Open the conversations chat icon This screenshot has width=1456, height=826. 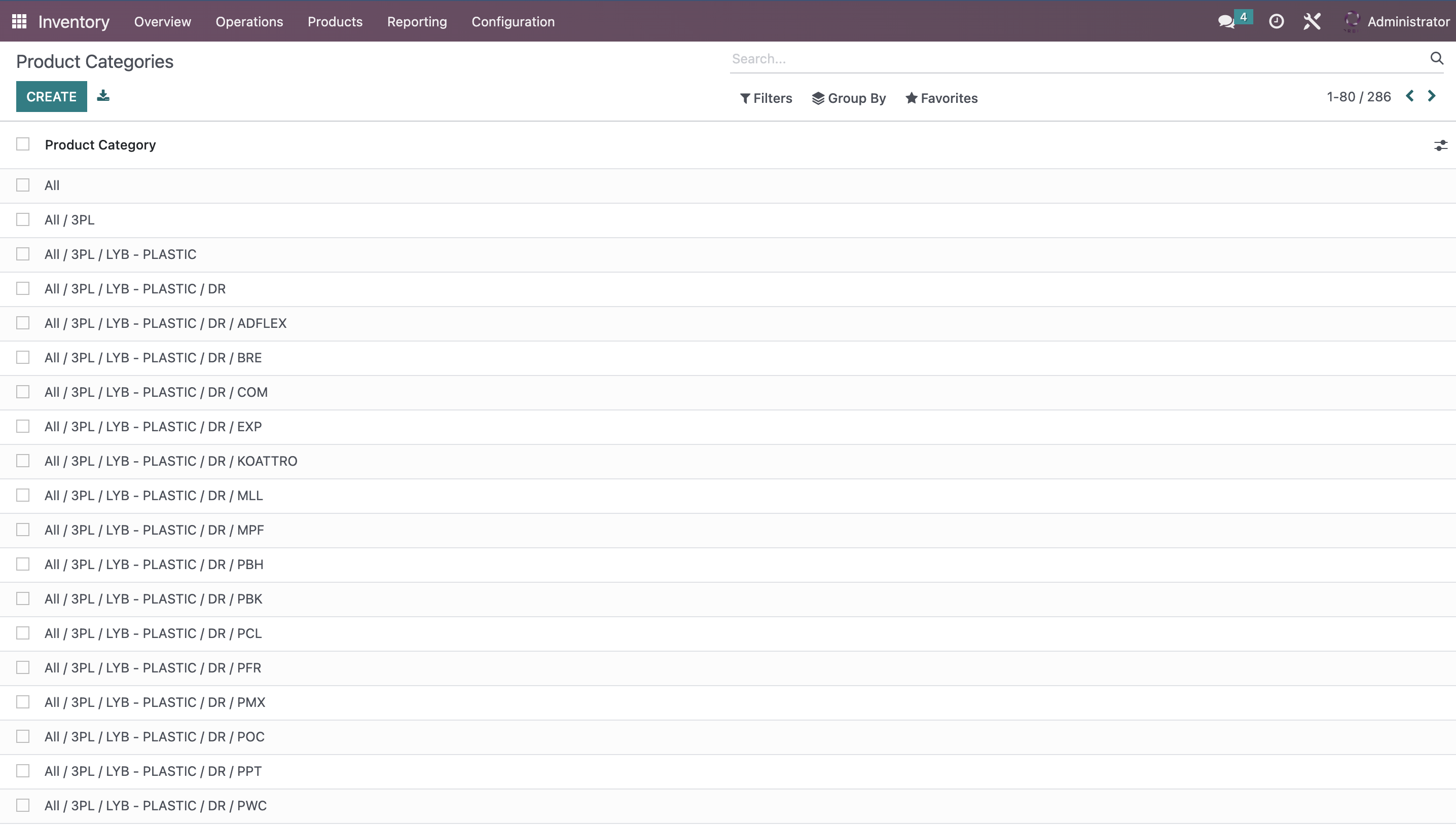(x=1226, y=22)
